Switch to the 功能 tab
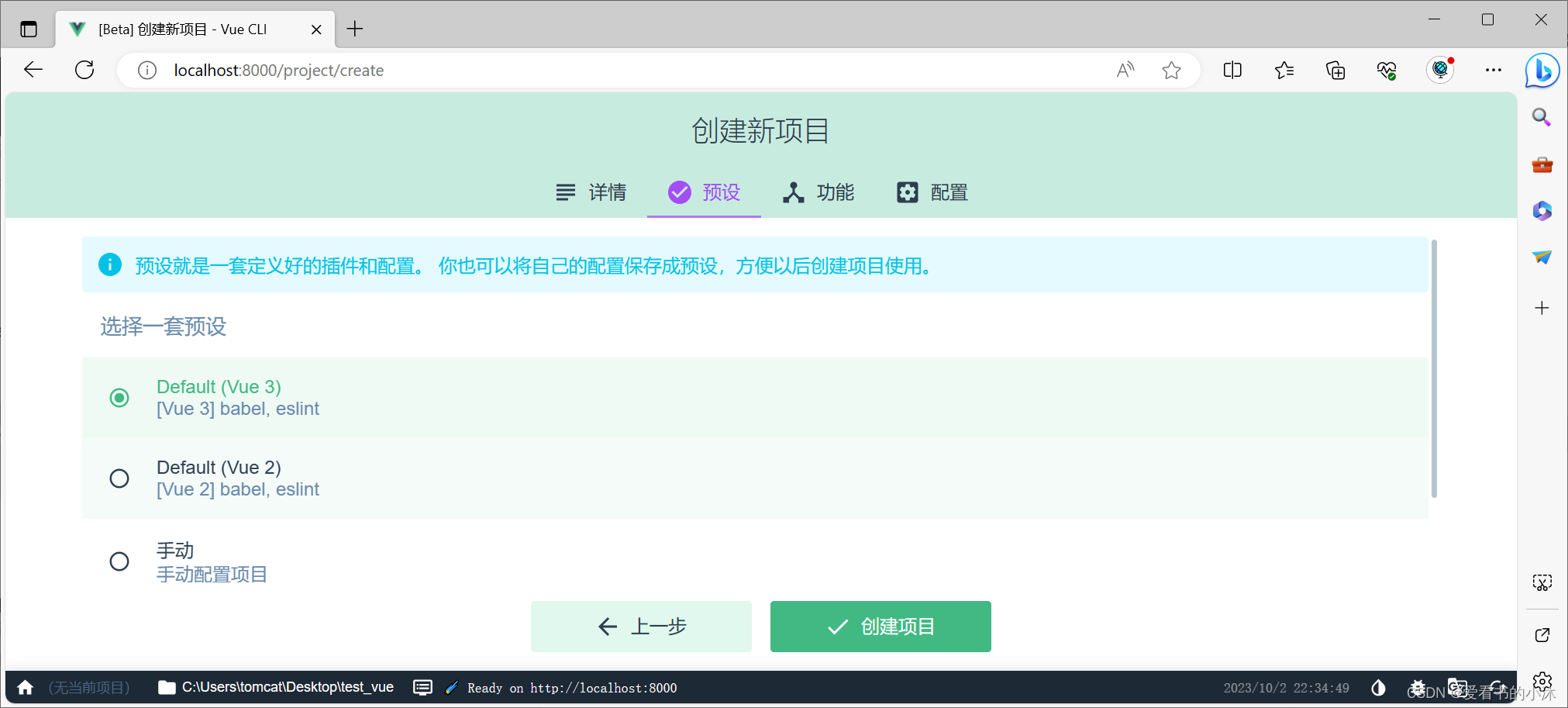1568x708 pixels. coord(818,192)
